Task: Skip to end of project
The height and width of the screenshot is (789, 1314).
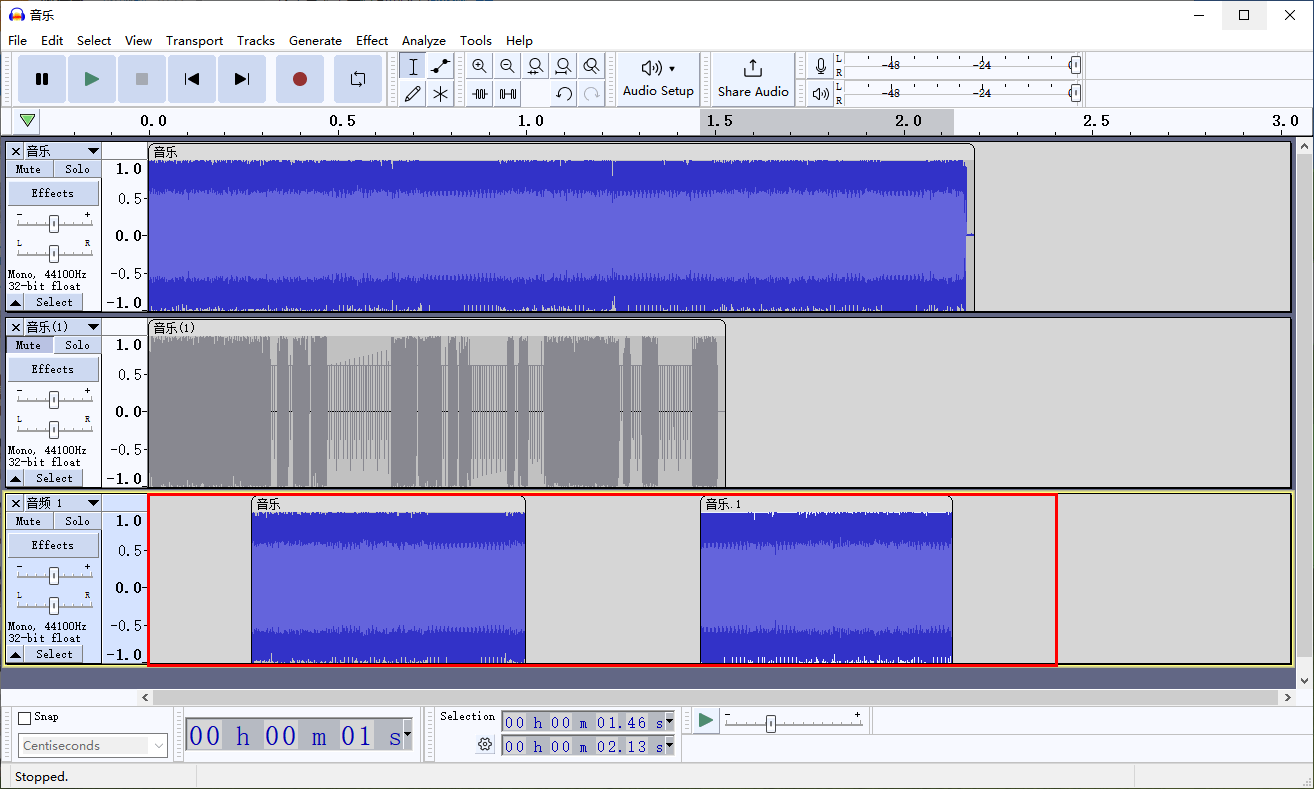Action: [x=242, y=79]
